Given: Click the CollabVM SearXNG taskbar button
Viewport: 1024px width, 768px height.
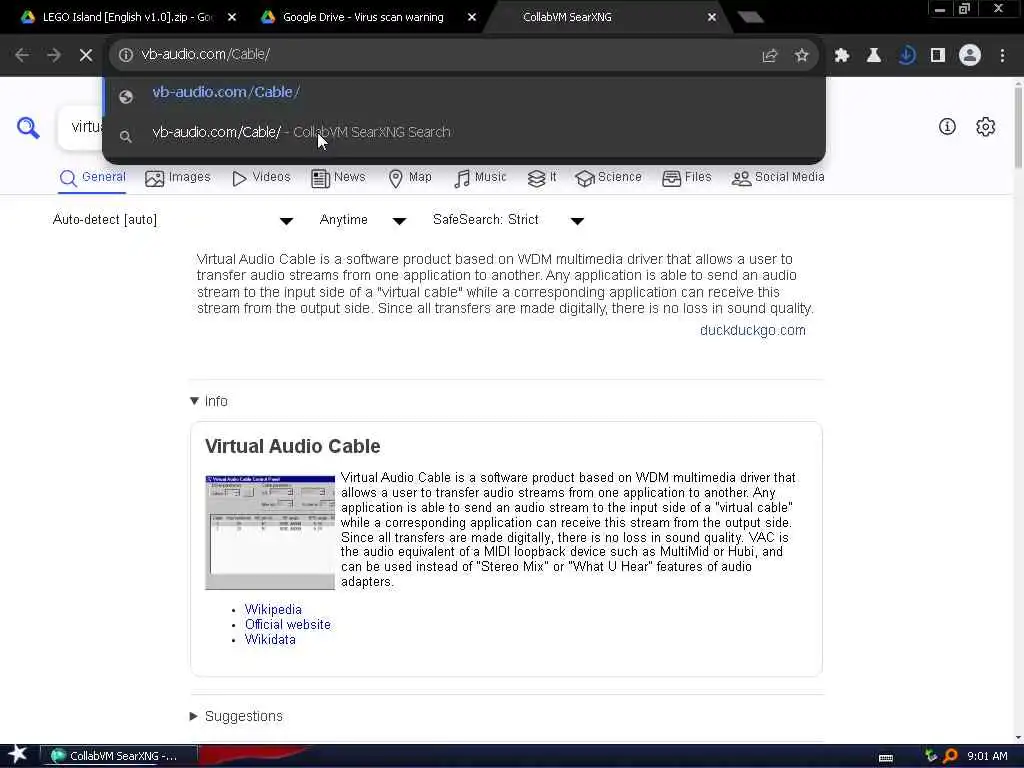Looking at the screenshot, I should tap(118, 756).
